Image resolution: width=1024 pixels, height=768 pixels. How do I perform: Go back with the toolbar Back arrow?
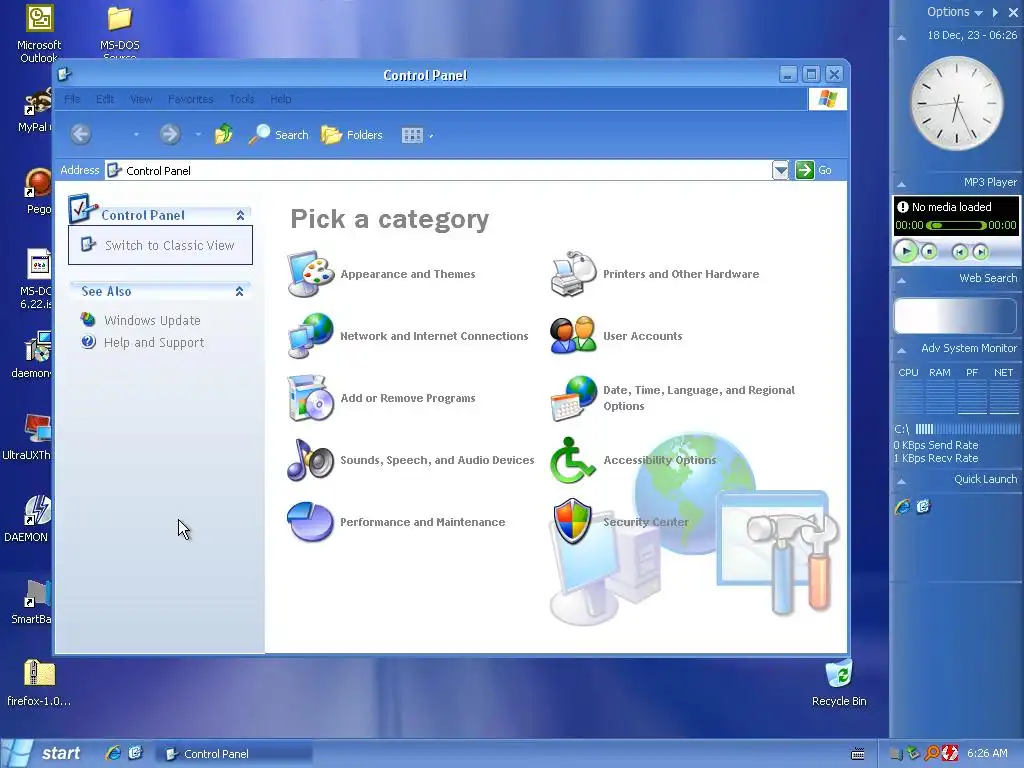coord(81,135)
